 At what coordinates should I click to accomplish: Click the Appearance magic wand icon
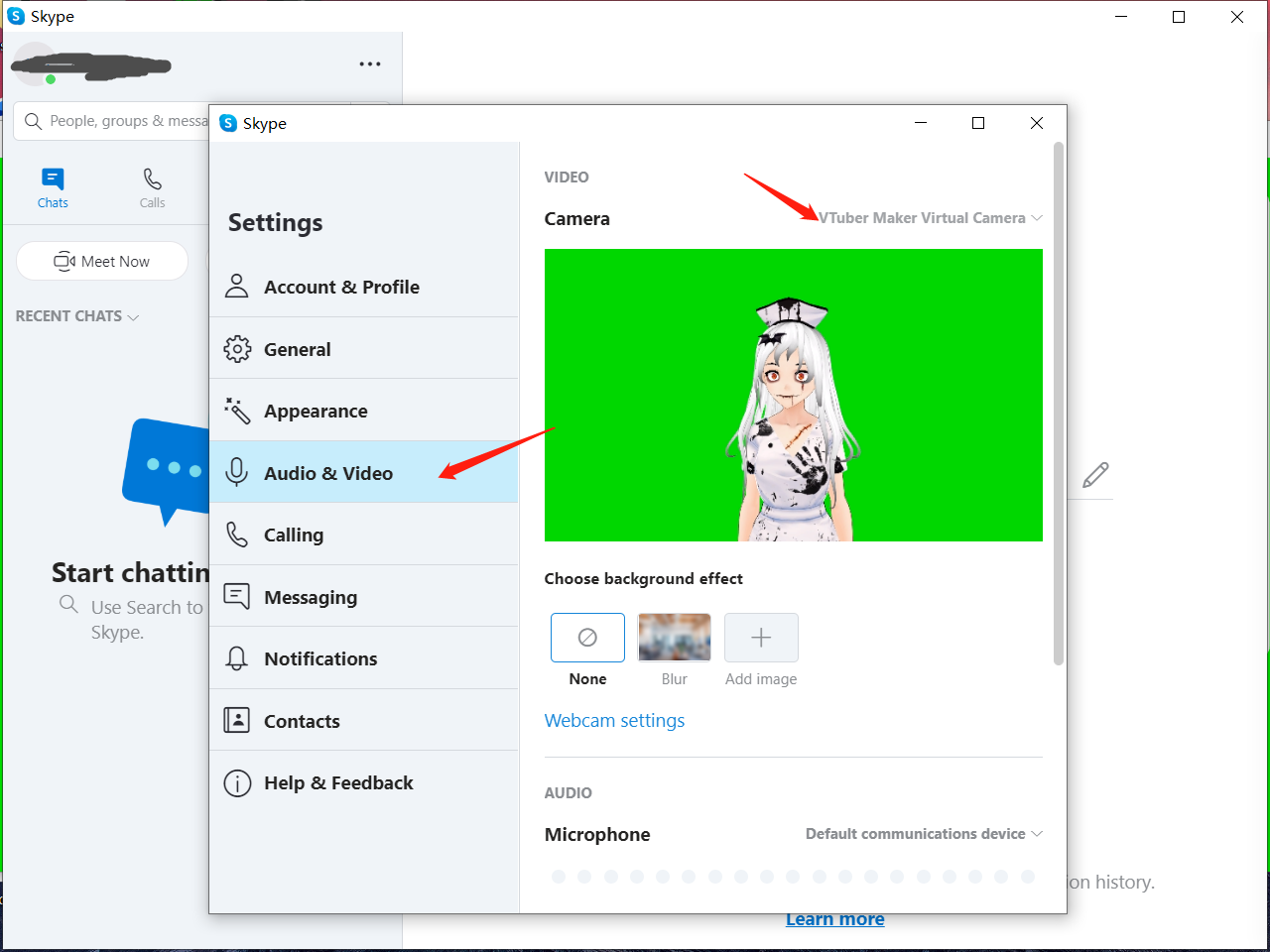tap(237, 411)
